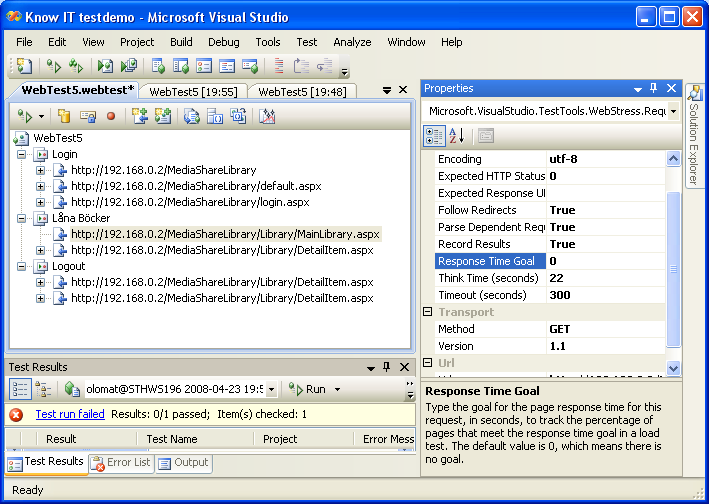Open the test run selection dropdown
709x504 pixels.
click(x=272, y=389)
